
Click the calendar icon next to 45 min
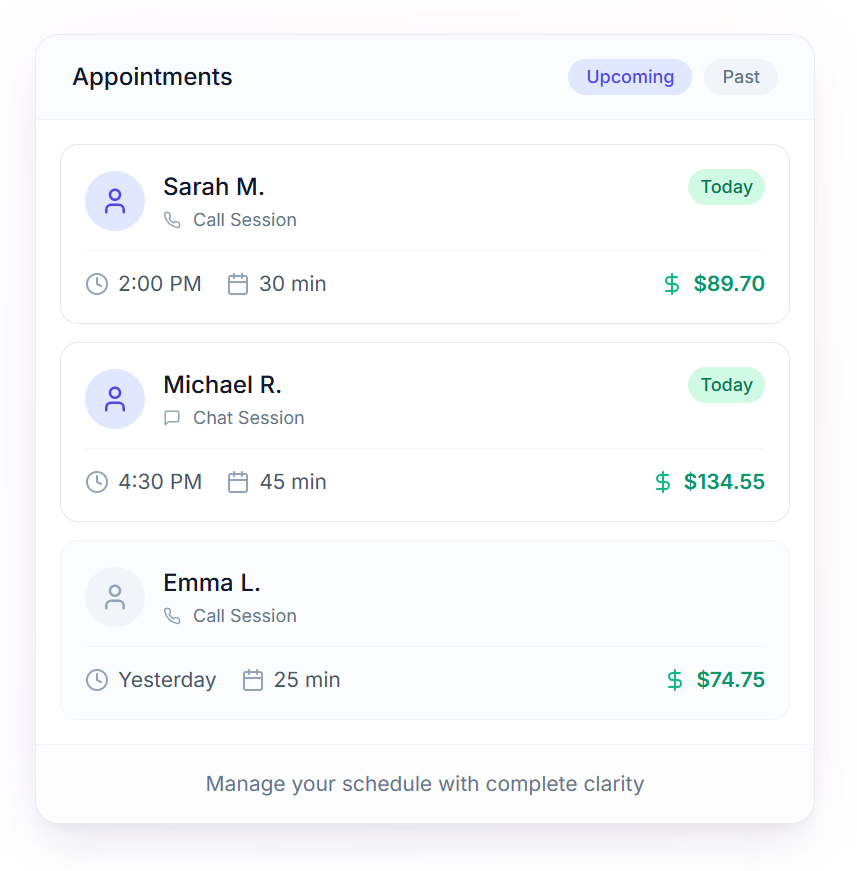coord(238,482)
